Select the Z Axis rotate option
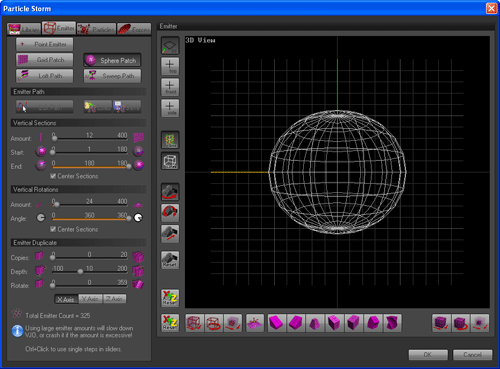500x369 pixels. [x=114, y=299]
